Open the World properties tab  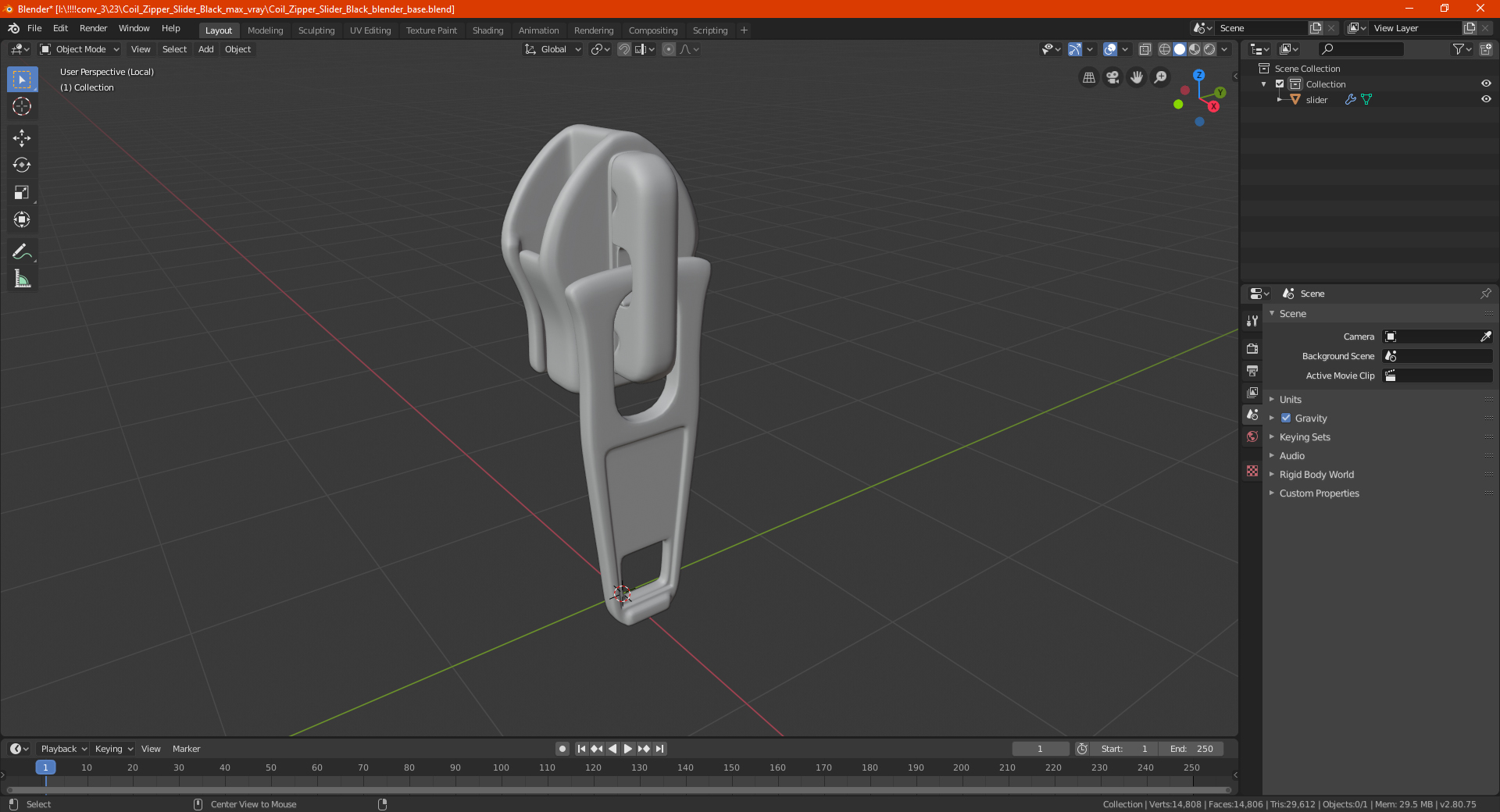[x=1252, y=436]
